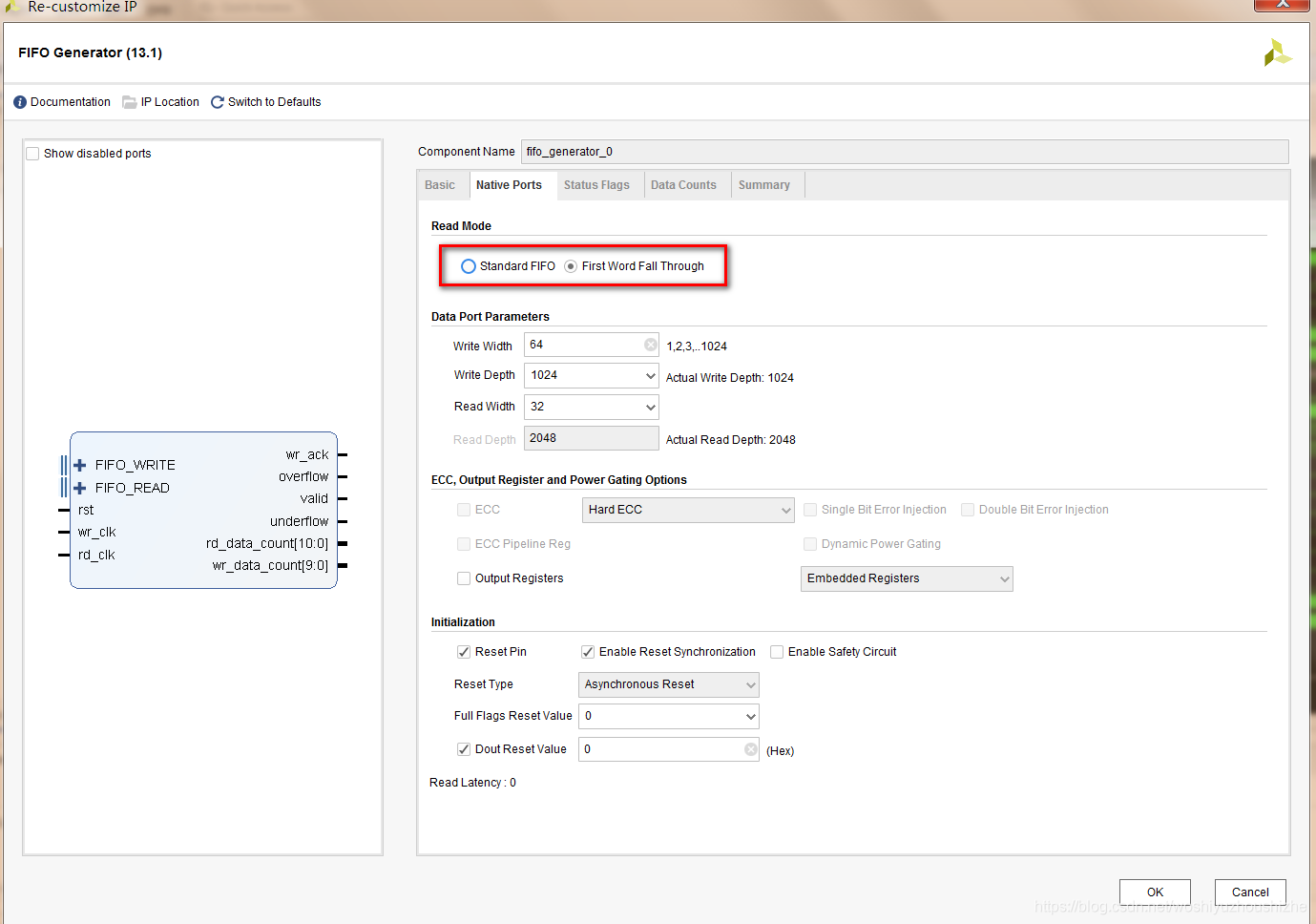Click Single Bit Error Injection checkbox
Screen dimensions: 1316x924
click(810, 510)
